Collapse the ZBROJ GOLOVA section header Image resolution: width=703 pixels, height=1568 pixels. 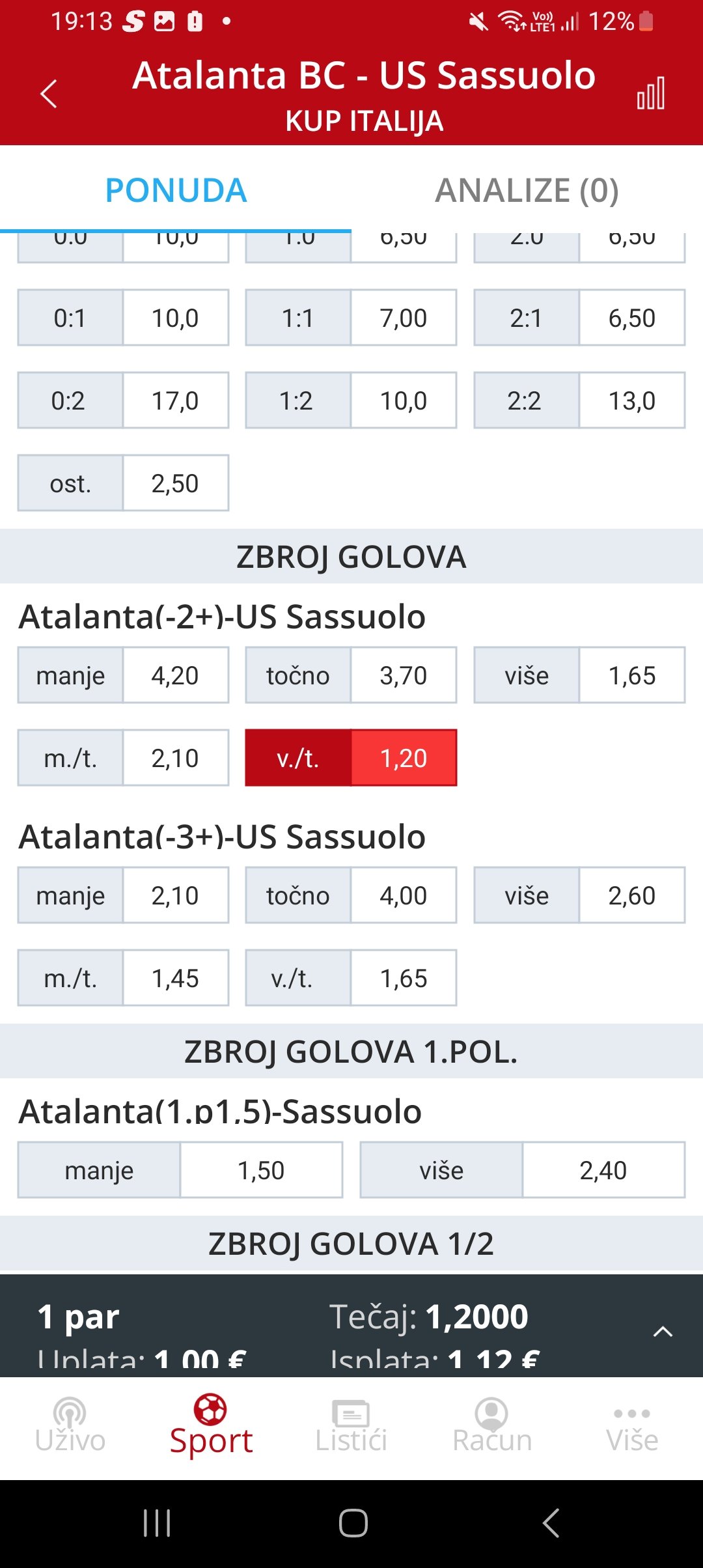click(351, 557)
